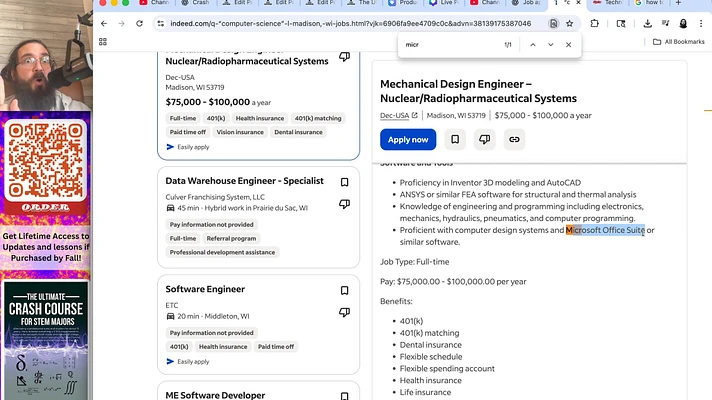This screenshot has height=400, width=712.
Task: Save the ME Software Developer job
Action: point(344,396)
